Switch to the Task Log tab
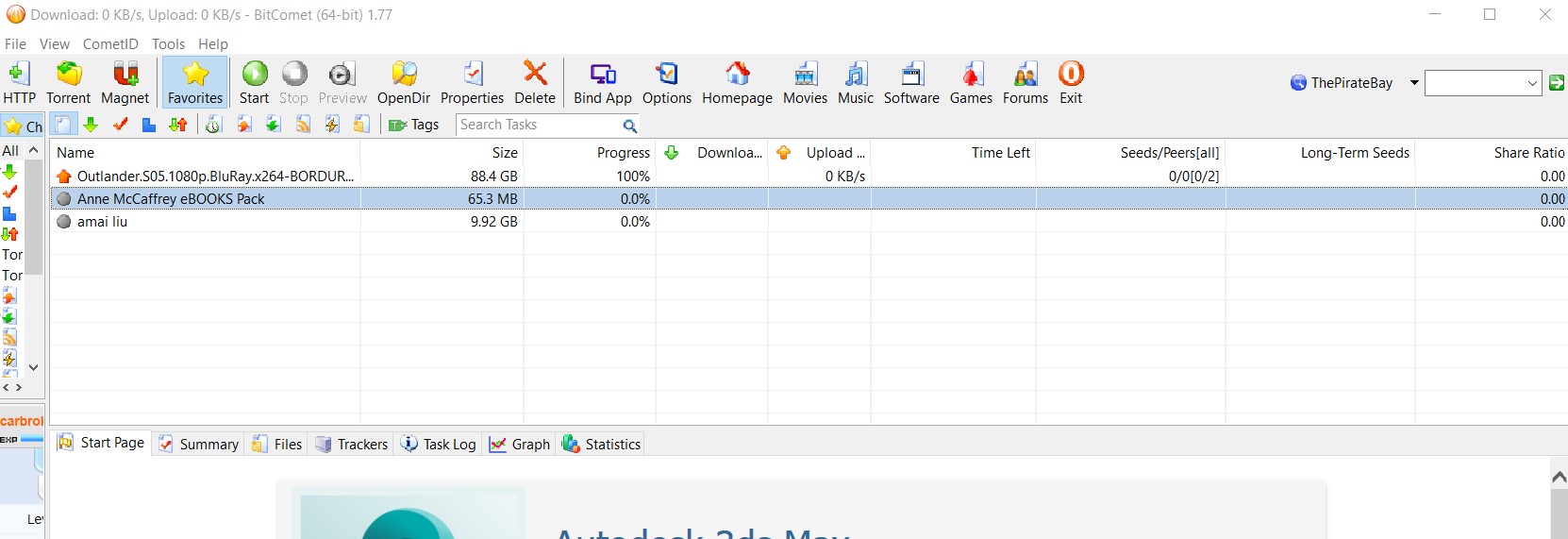The width and height of the screenshot is (1568, 539). point(439,444)
